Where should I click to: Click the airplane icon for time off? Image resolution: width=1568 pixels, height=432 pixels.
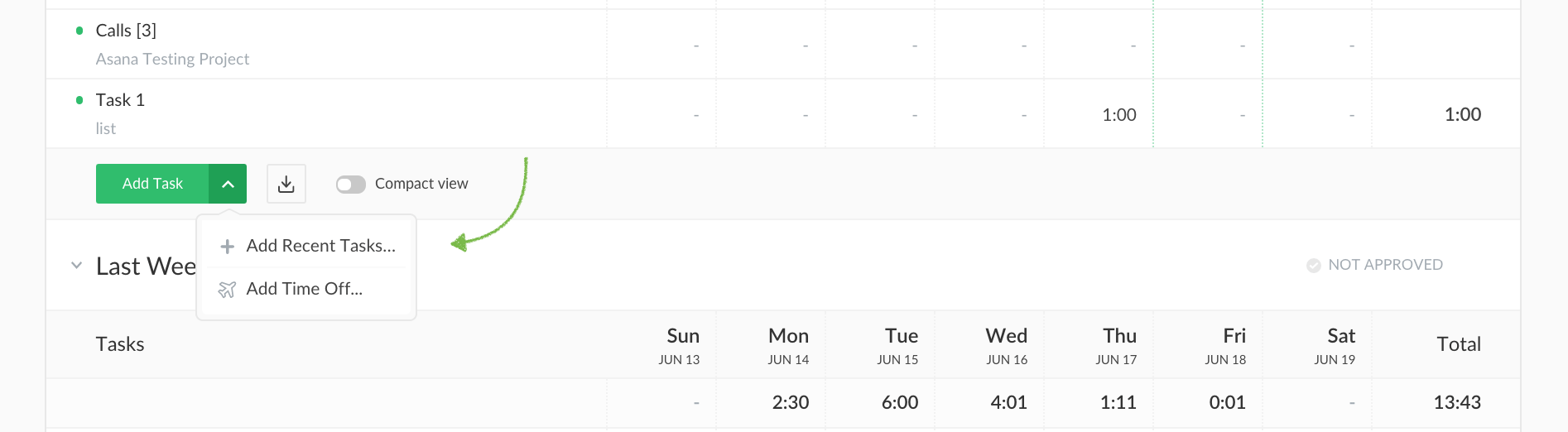[227, 290]
